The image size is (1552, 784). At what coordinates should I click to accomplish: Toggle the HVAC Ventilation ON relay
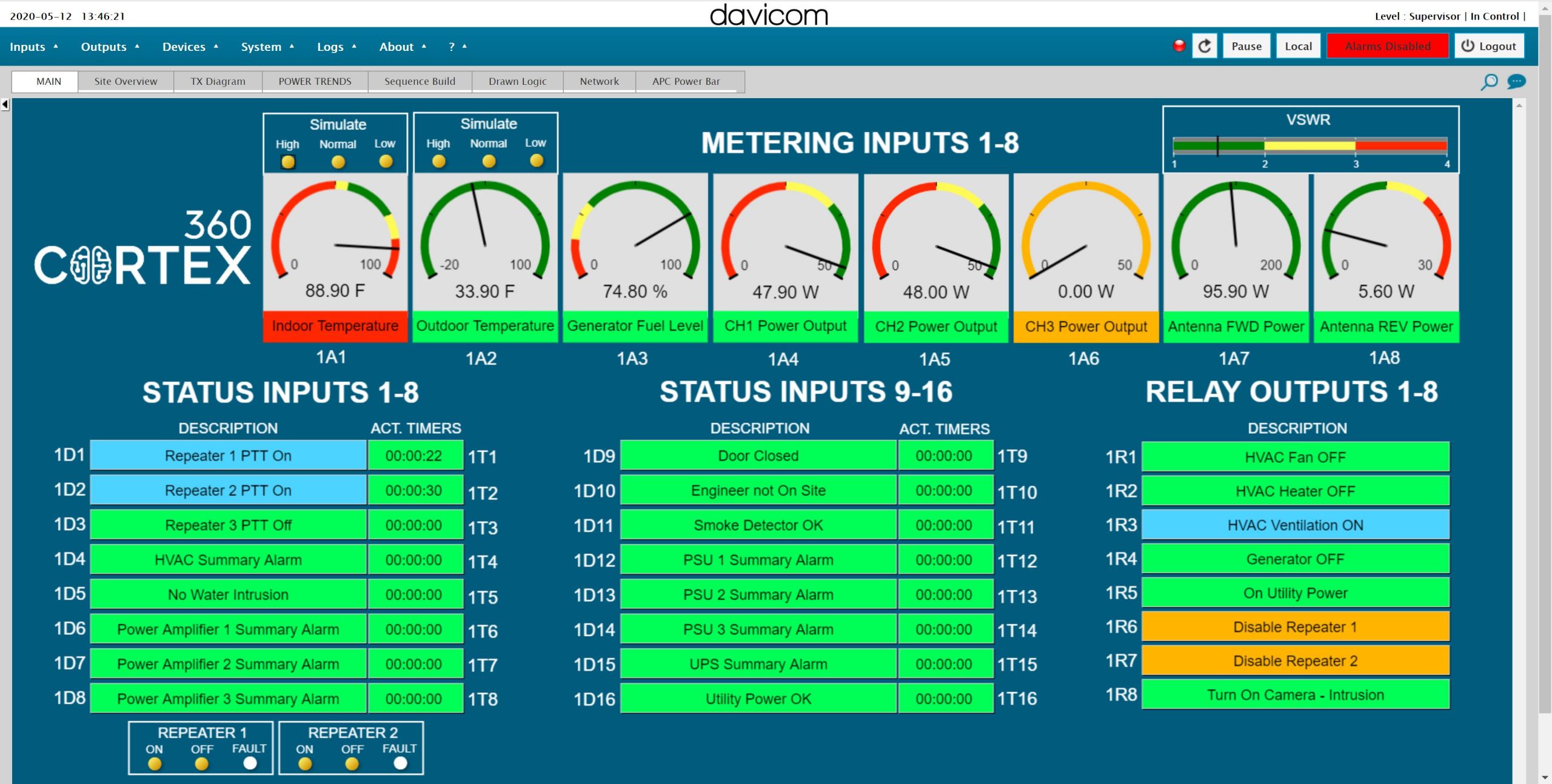(x=1295, y=525)
